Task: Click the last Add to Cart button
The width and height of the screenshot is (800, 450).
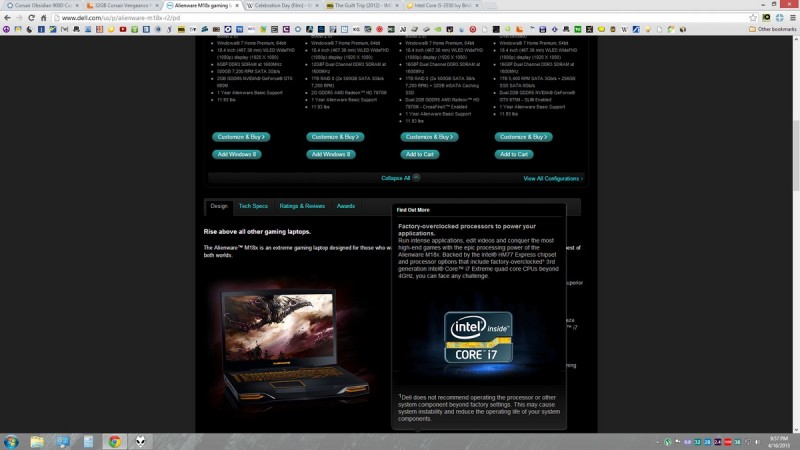Action: [x=514, y=154]
